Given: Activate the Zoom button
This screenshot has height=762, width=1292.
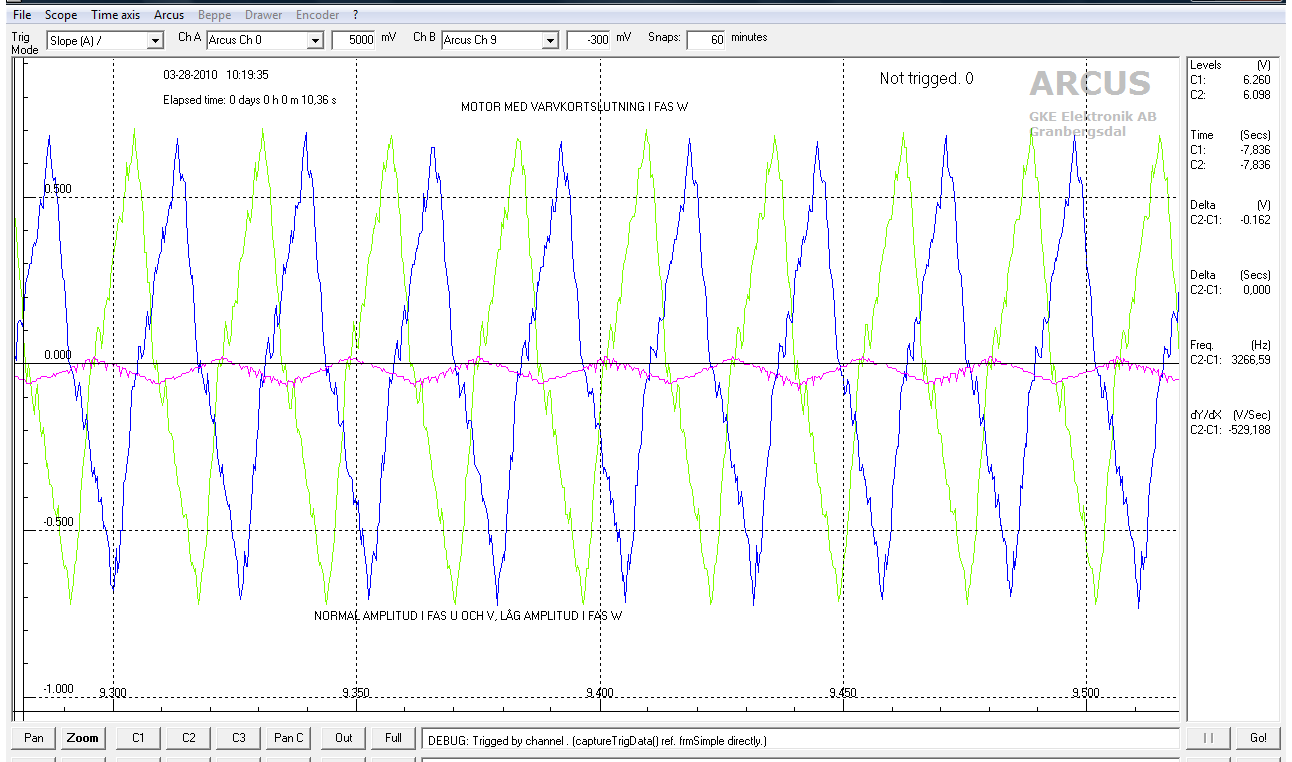Looking at the screenshot, I should pyautogui.click(x=82, y=738).
